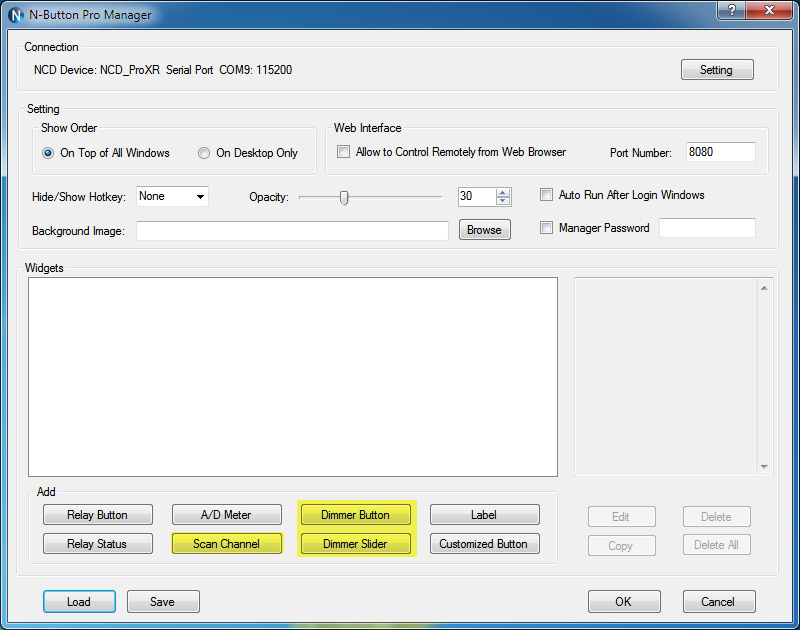Add a Dimmer Button widget
Image resolution: width=800 pixels, height=630 pixels.
[356, 515]
